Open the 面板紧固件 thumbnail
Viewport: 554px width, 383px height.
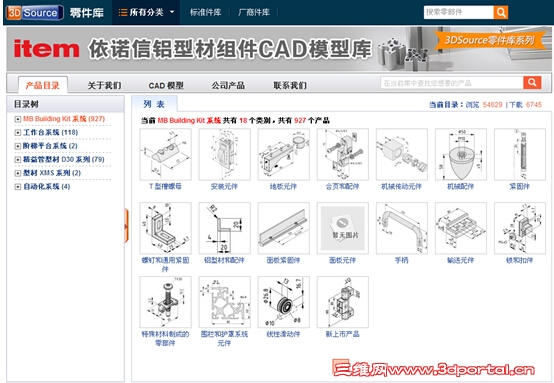(284, 228)
